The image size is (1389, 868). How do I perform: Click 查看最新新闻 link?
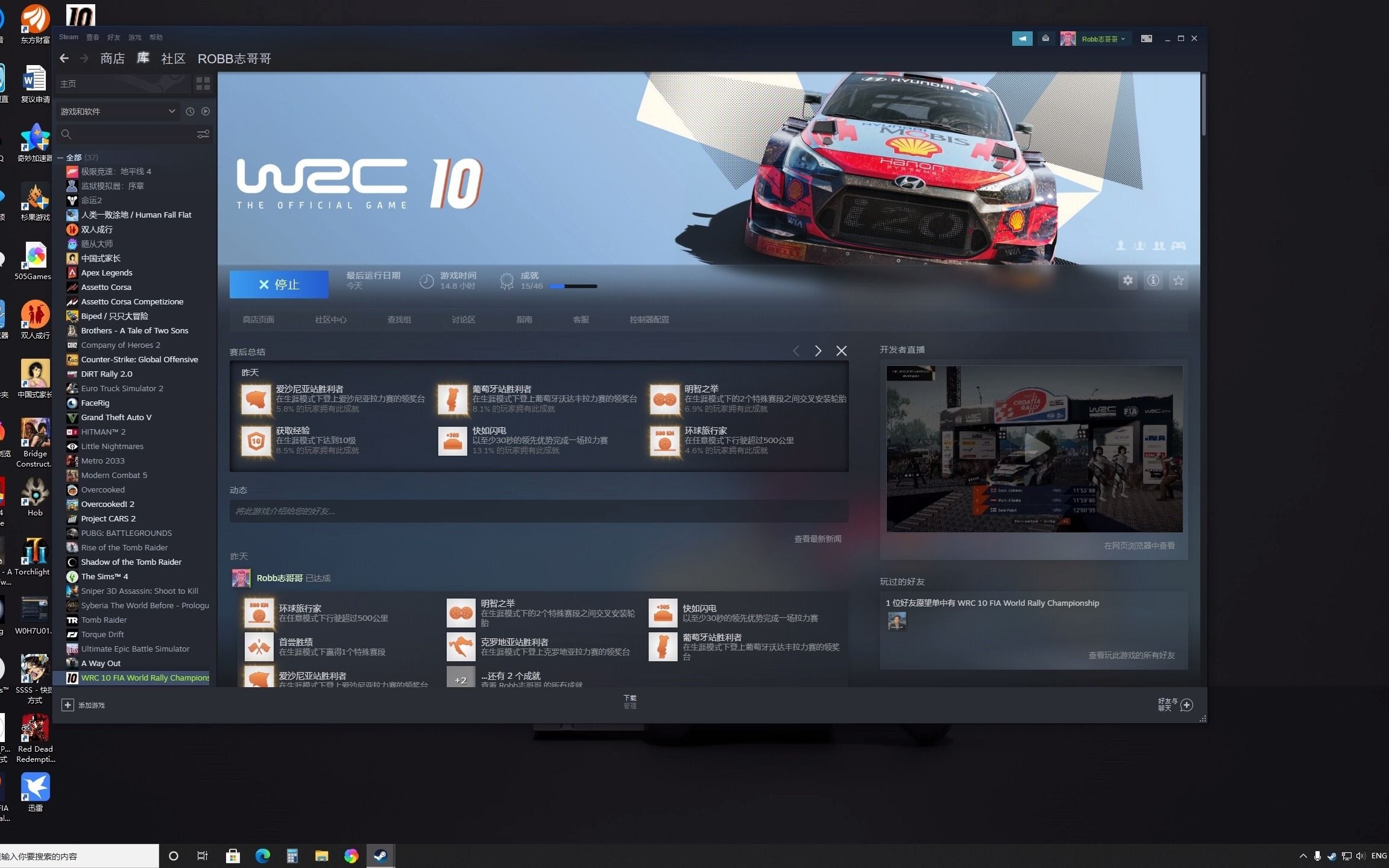point(817,539)
